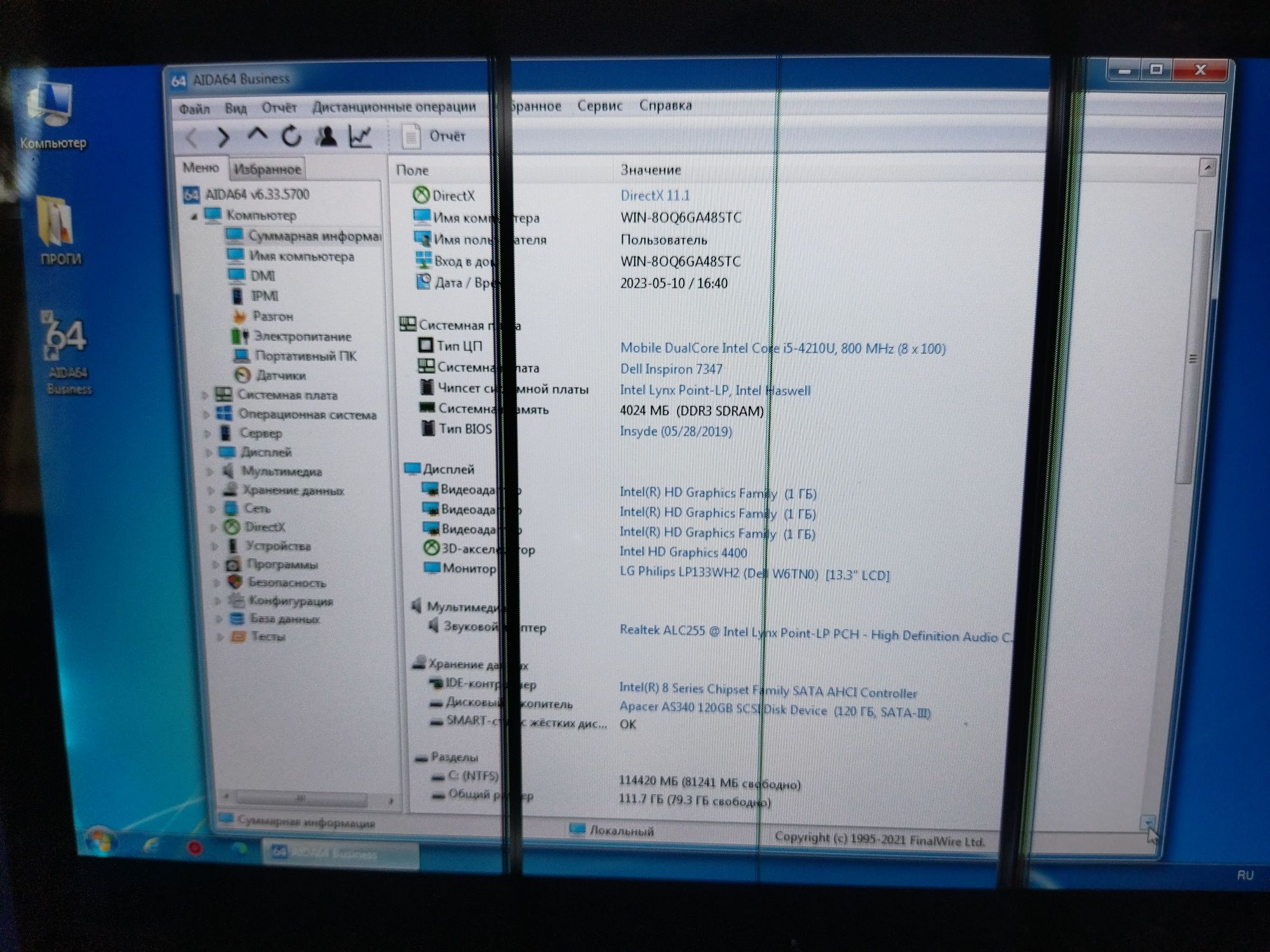The width and height of the screenshot is (1270, 952).
Task: Click the Значение column header
Action: click(x=651, y=170)
